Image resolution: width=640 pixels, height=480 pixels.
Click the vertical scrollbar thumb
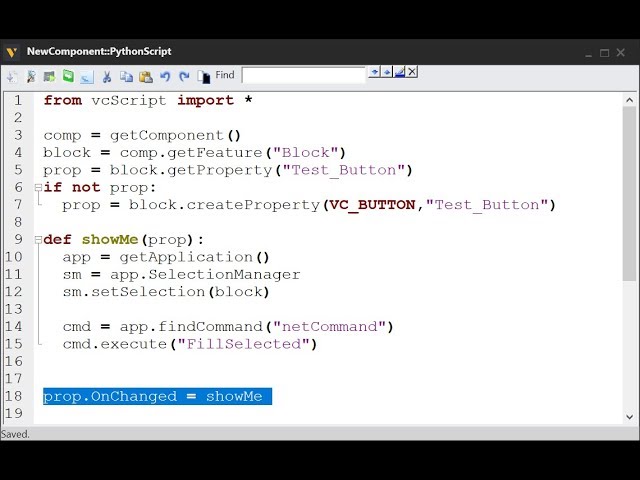pyautogui.click(x=629, y=194)
